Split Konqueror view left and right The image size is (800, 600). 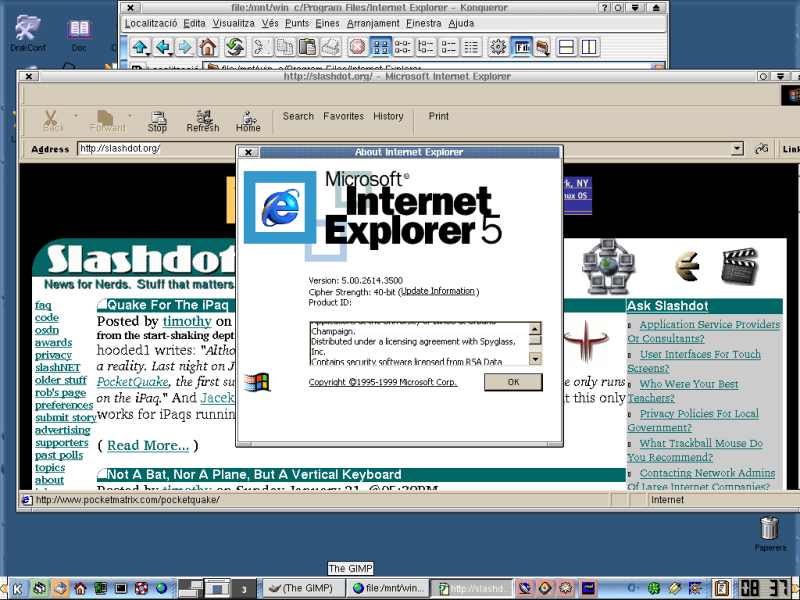(589, 47)
